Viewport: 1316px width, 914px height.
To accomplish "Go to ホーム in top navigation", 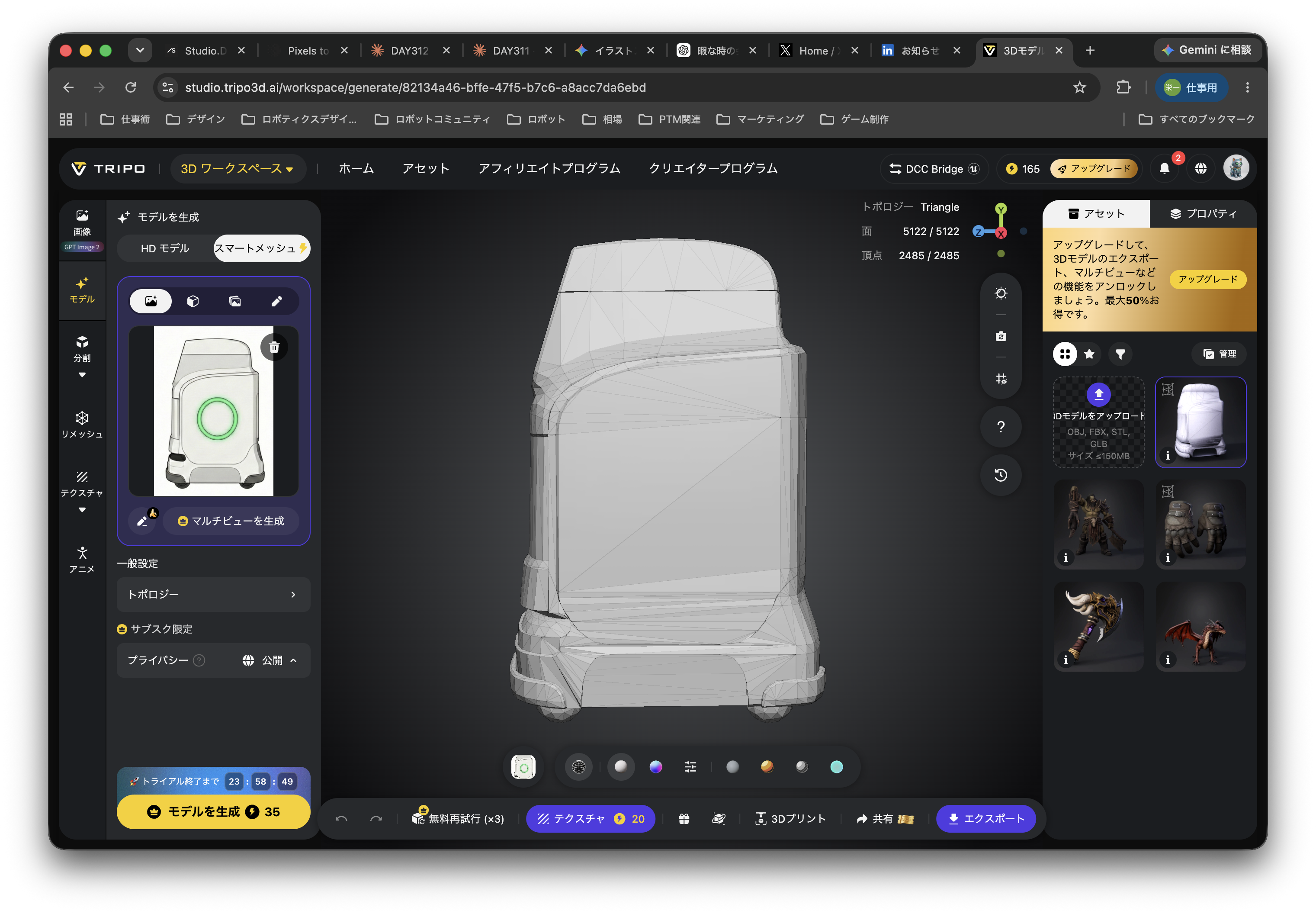I will [356, 168].
